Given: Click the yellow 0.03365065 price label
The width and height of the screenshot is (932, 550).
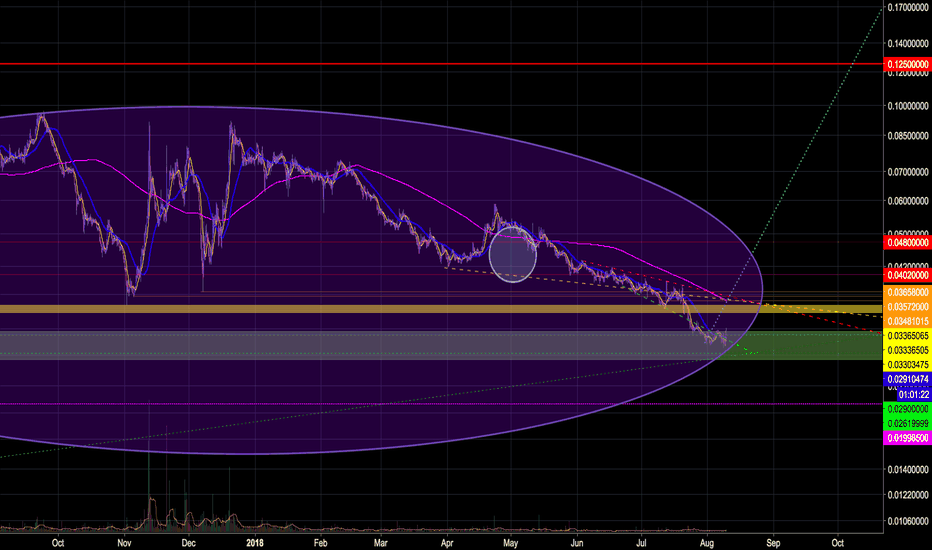Looking at the screenshot, I should click(908, 336).
